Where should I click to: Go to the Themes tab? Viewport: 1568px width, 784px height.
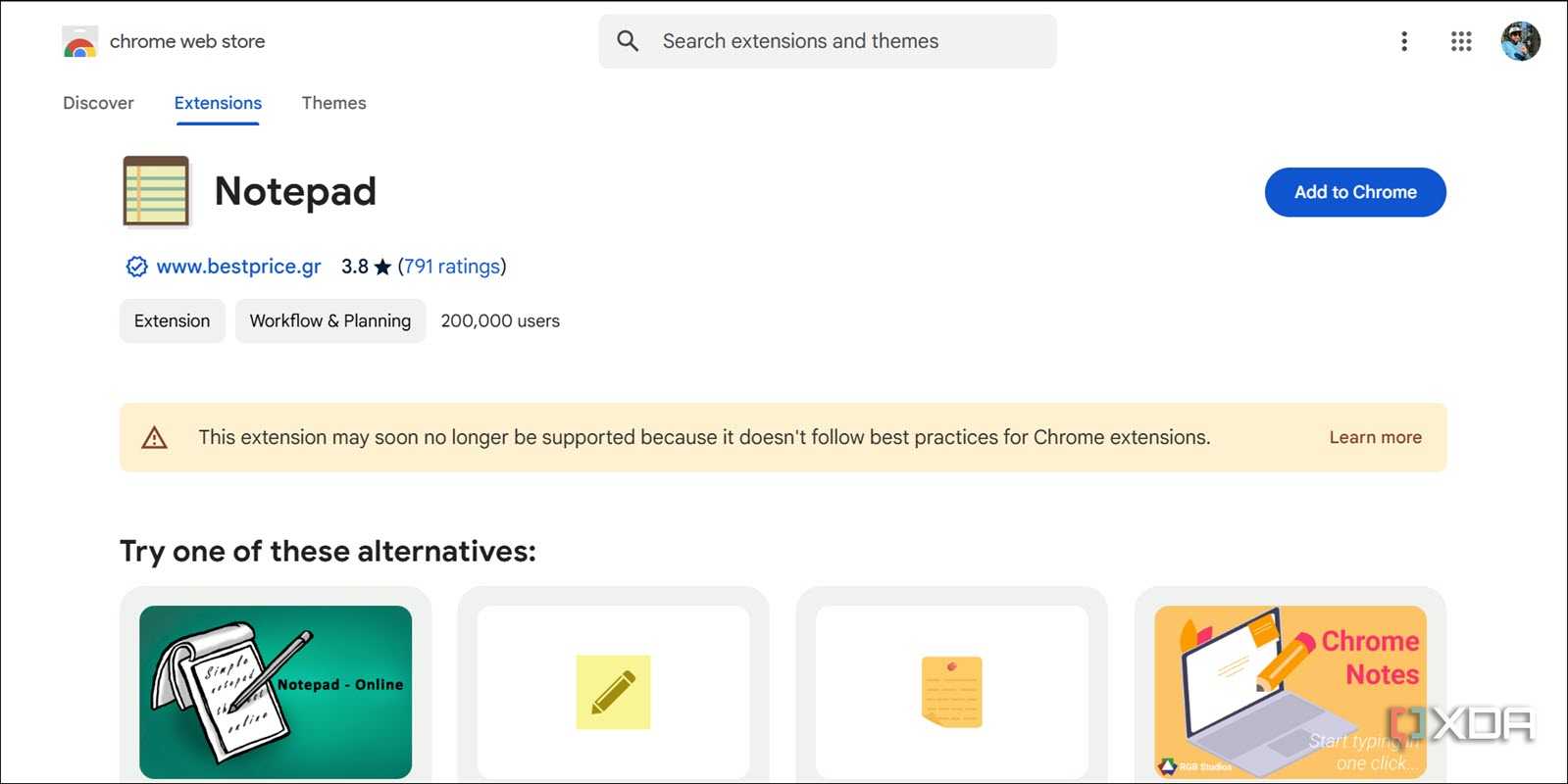click(x=333, y=103)
